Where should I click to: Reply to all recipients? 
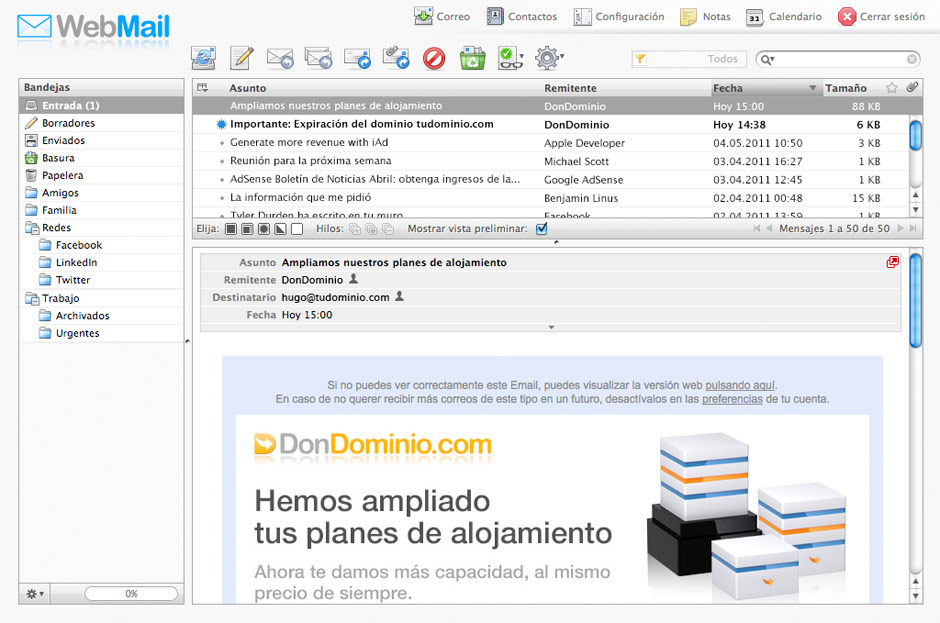318,58
